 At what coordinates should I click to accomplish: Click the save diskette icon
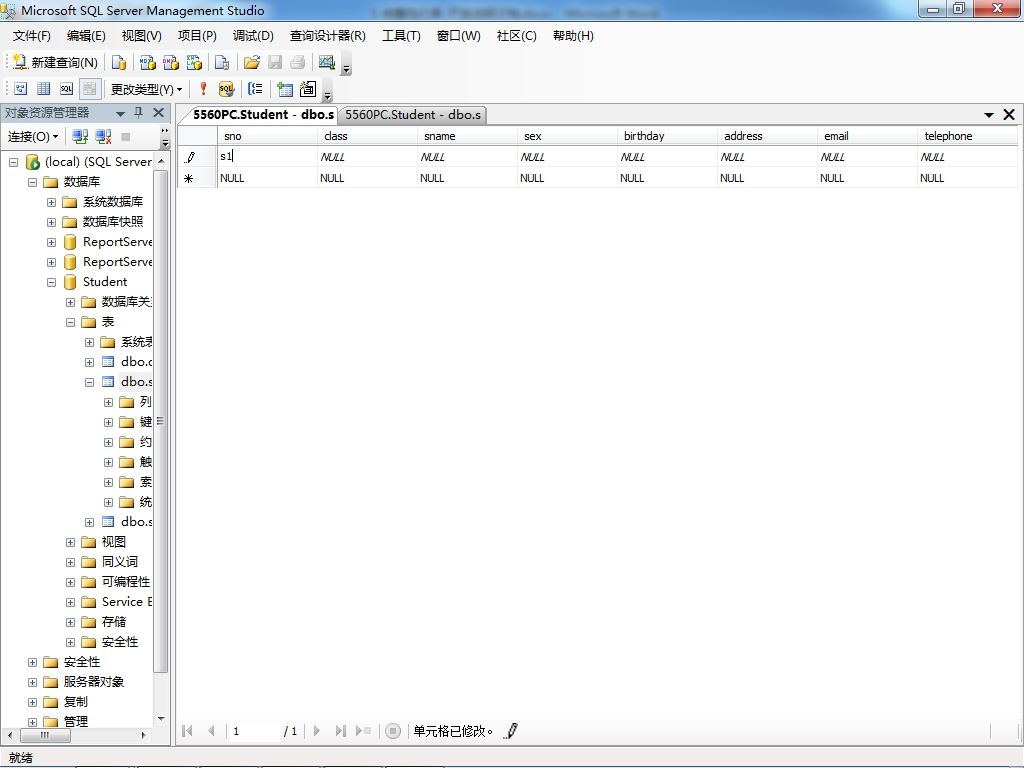(275, 62)
